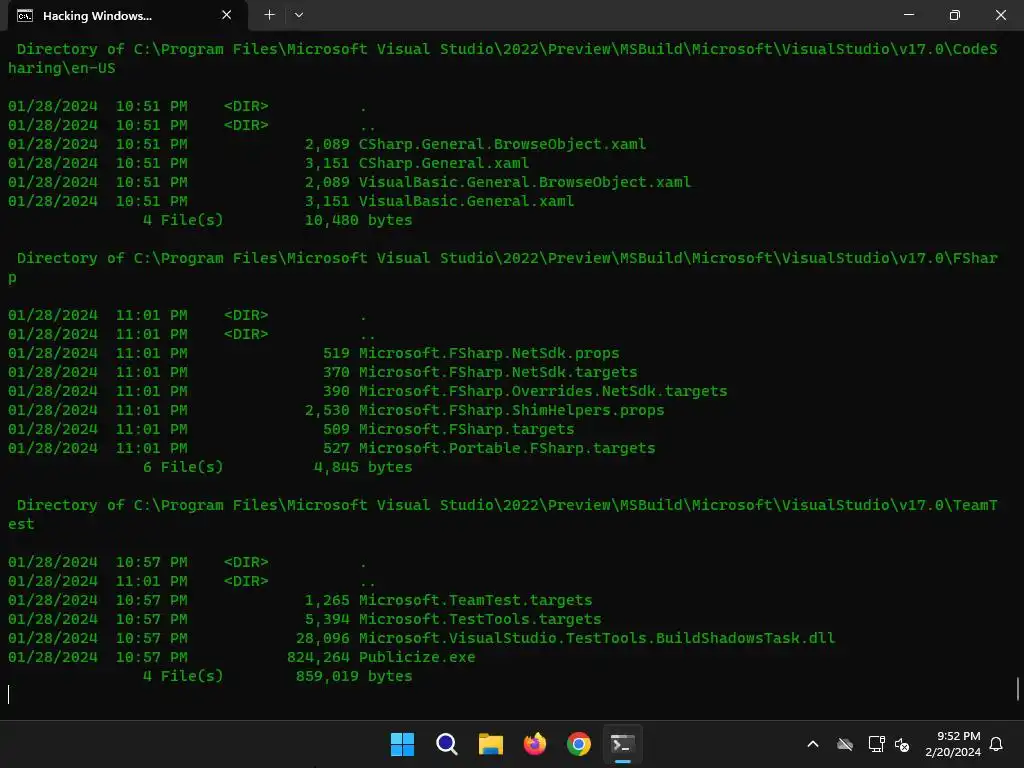Click Microsoft.TestTools.targets filename
Viewport: 1024px width, 768px height.
pos(480,619)
